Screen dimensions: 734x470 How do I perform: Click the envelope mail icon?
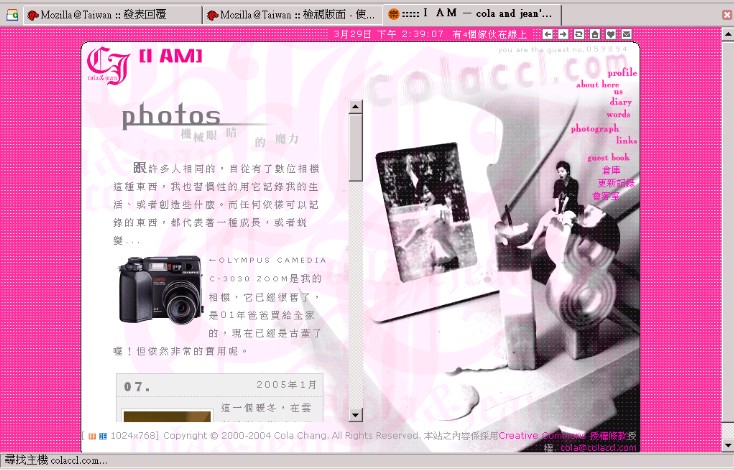[x=626, y=34]
